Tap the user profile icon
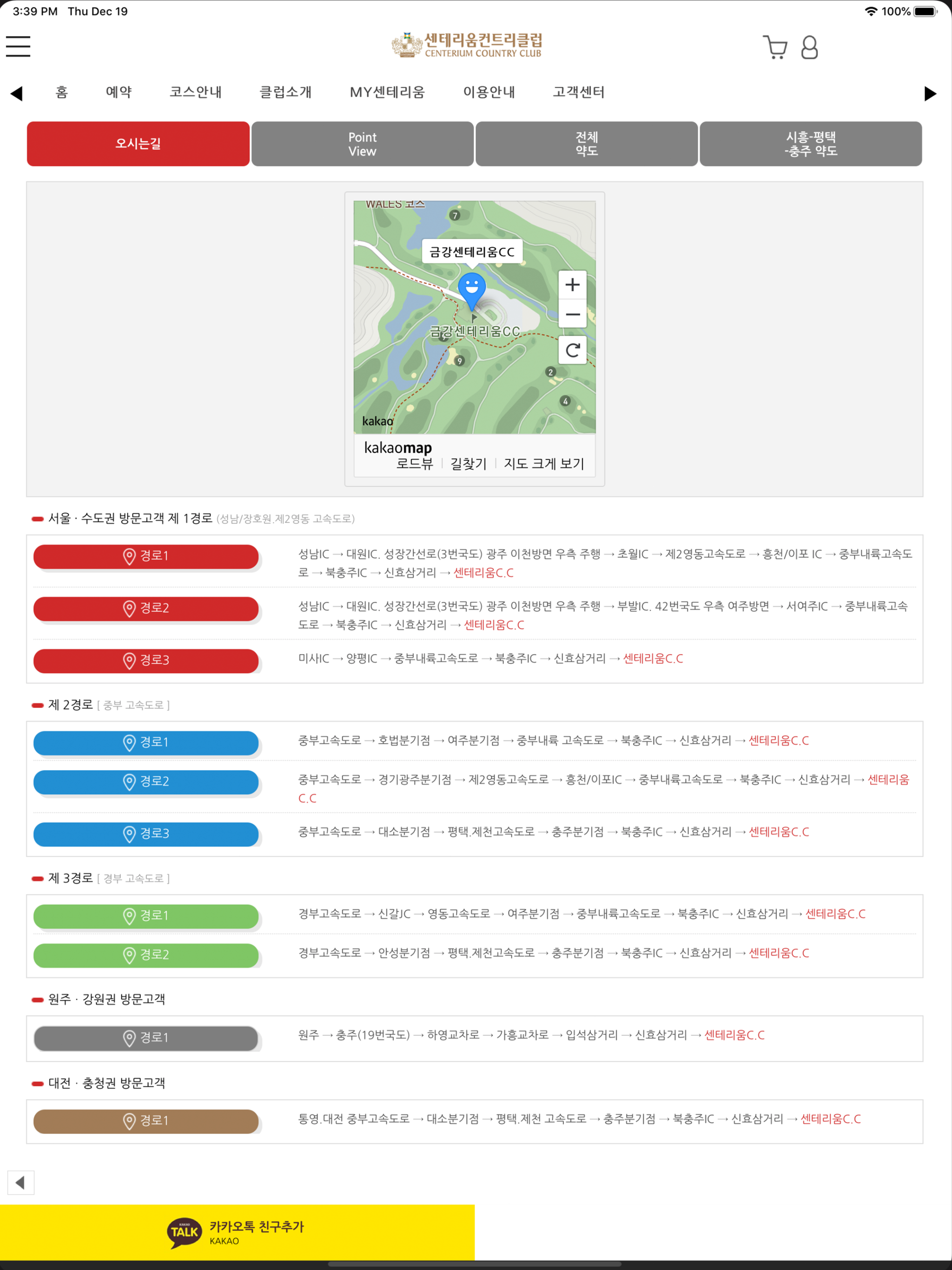Viewport: 952px width, 1270px height. click(809, 47)
